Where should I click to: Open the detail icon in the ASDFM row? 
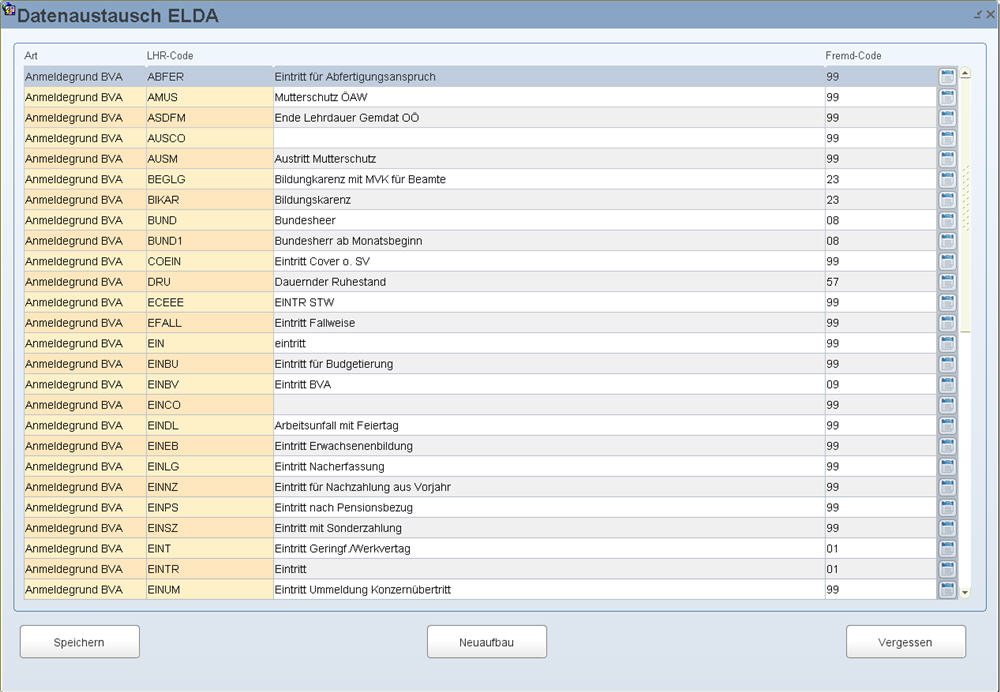[947, 117]
